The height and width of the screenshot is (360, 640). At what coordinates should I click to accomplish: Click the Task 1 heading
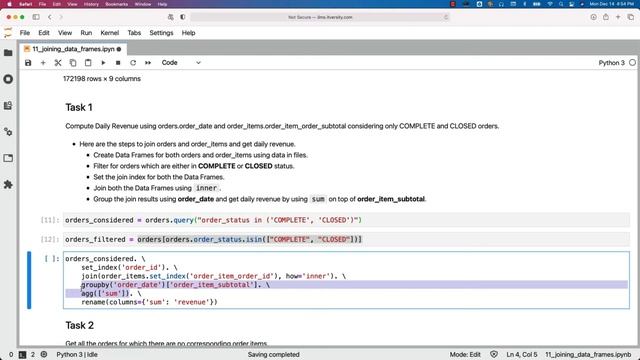pos(79,107)
